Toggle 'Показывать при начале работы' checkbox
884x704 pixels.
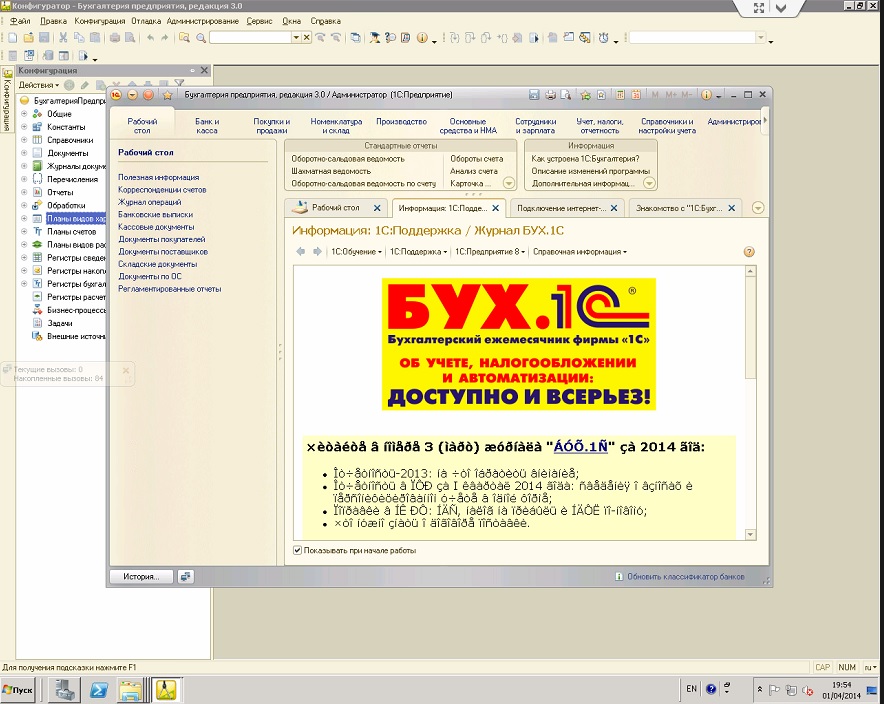tap(298, 550)
